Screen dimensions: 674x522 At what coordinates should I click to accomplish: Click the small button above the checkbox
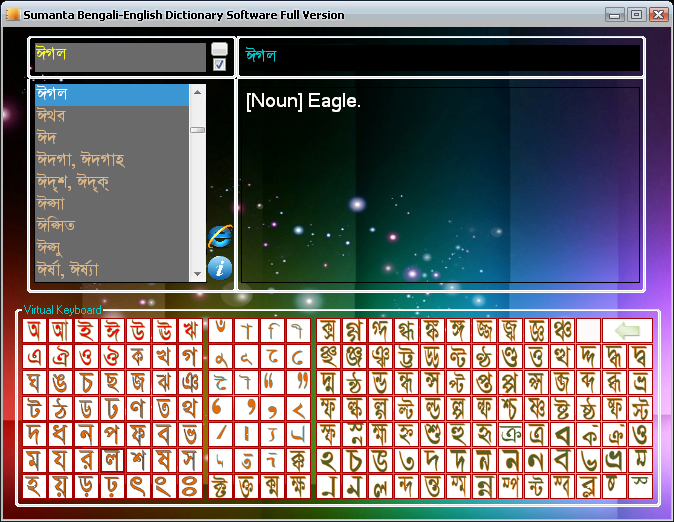click(x=219, y=49)
